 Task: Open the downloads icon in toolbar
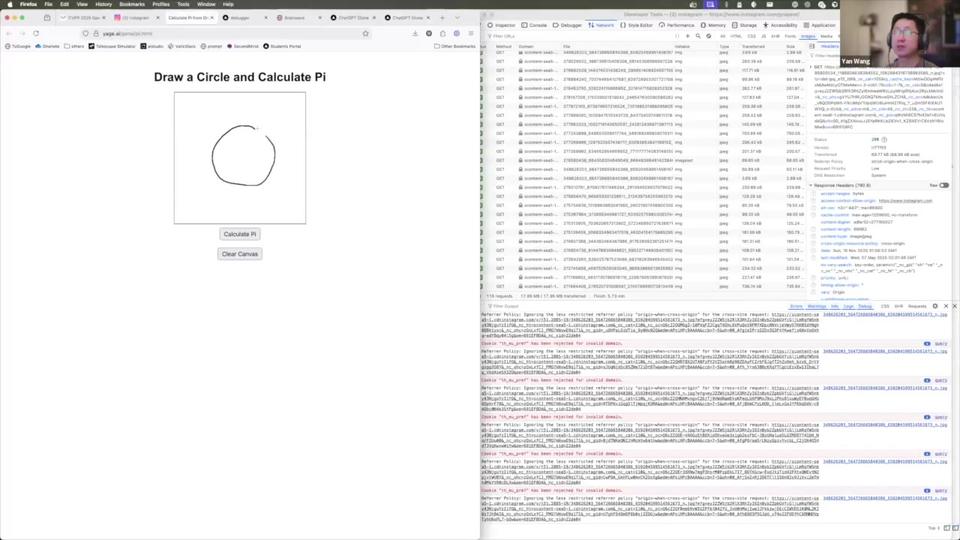pos(415,34)
